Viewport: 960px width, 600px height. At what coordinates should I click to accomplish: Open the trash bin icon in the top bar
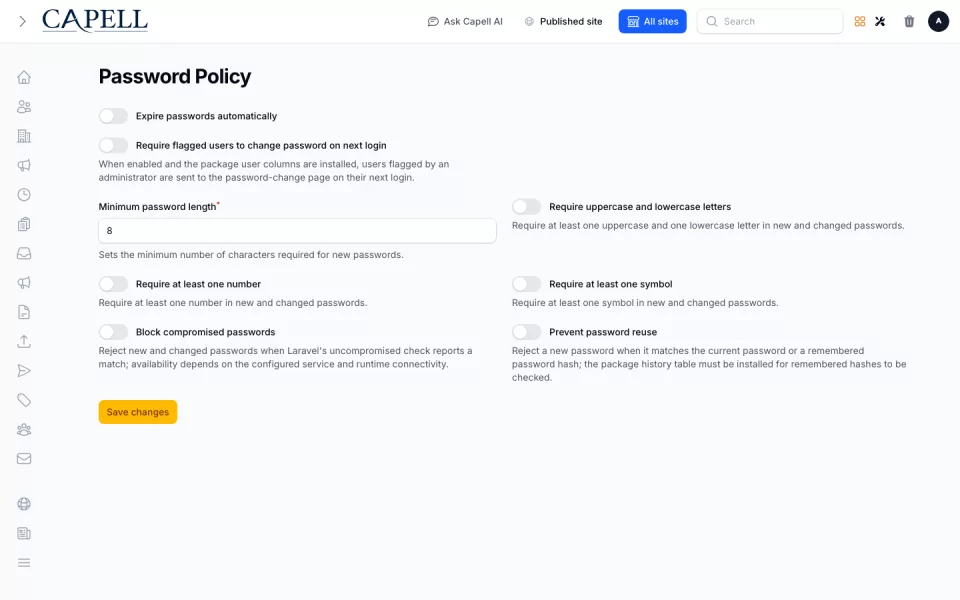point(909,21)
